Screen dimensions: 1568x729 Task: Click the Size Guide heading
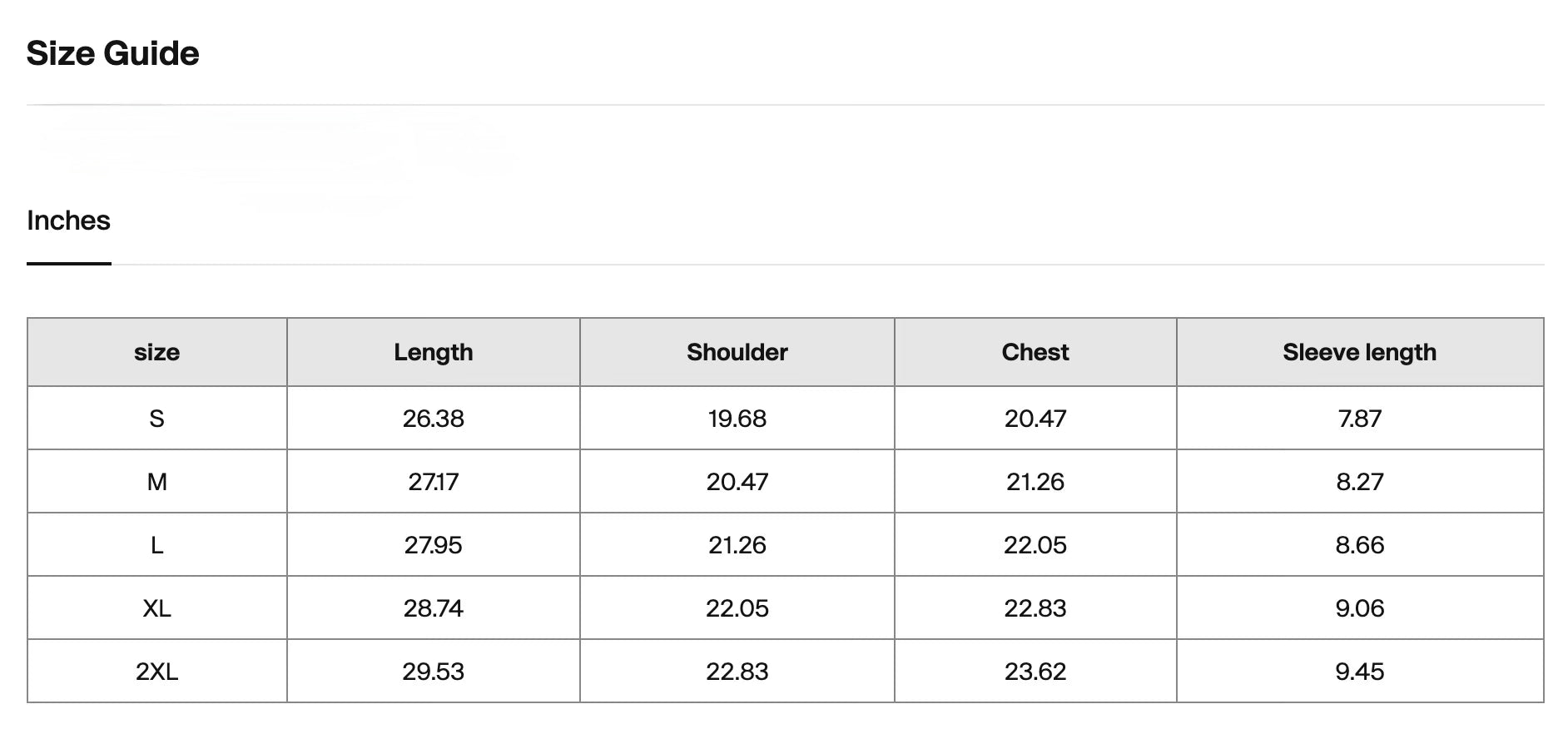pyautogui.click(x=112, y=53)
